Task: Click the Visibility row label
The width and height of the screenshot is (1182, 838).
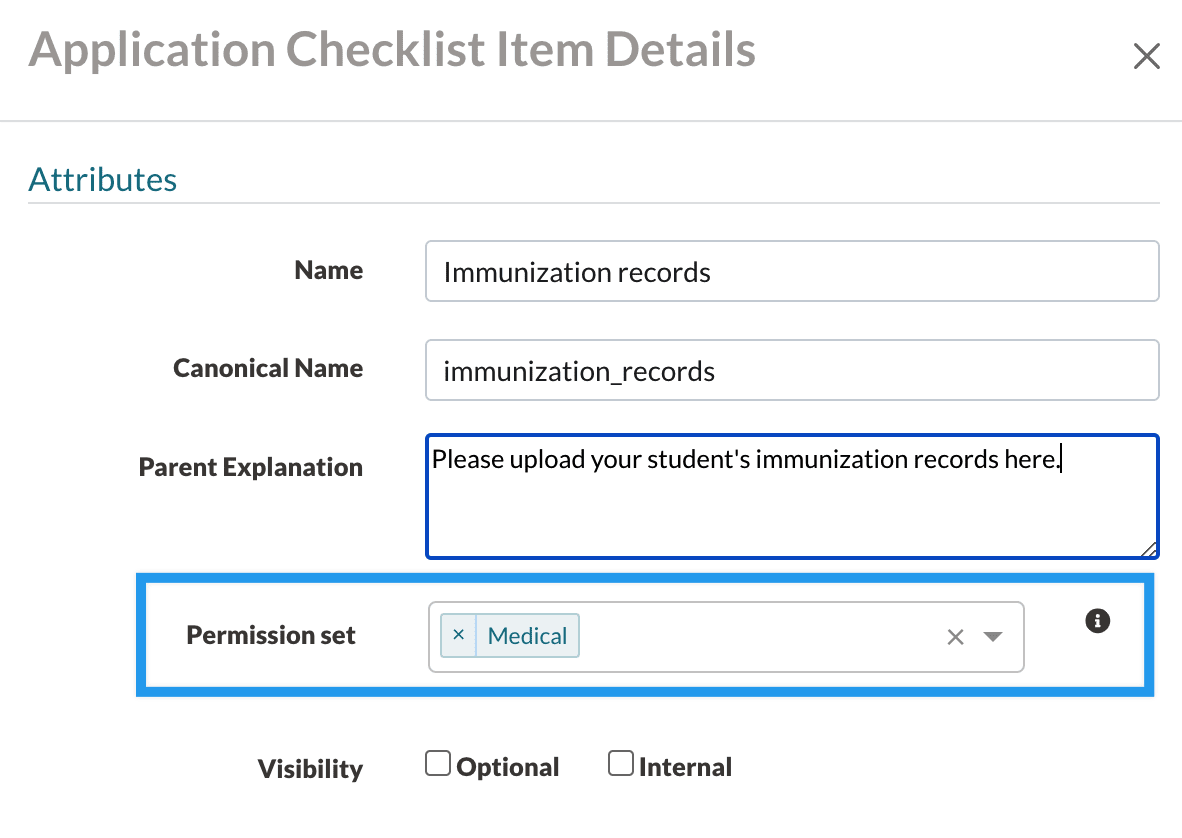Action: point(310,769)
